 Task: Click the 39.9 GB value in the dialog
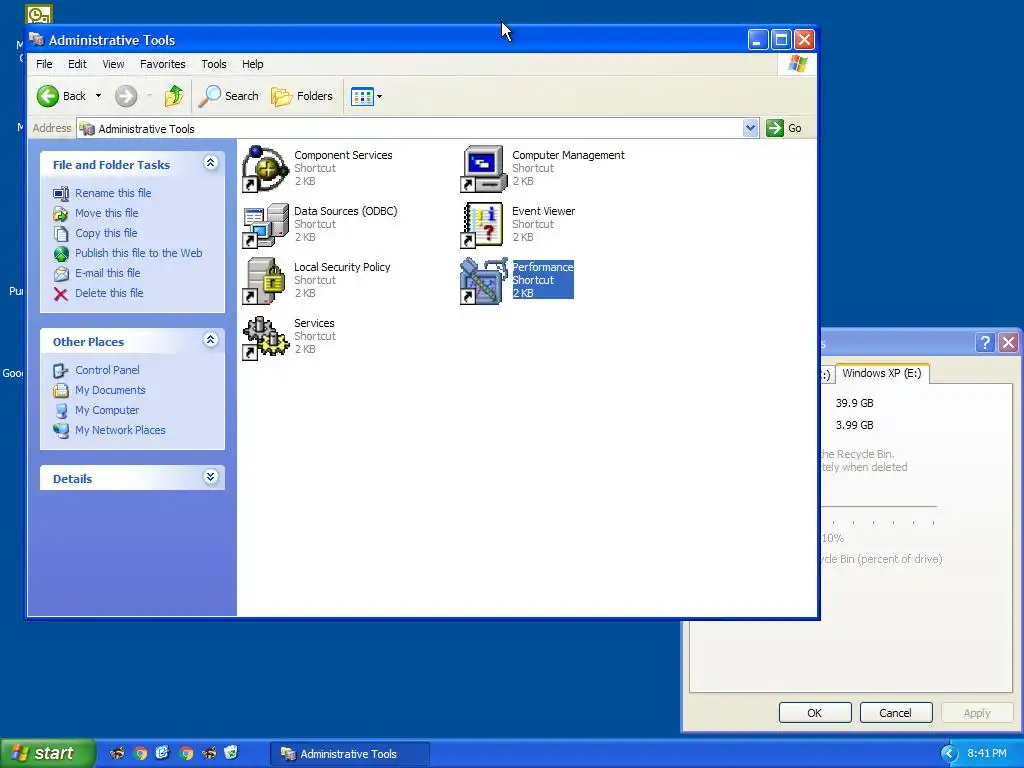[854, 403]
